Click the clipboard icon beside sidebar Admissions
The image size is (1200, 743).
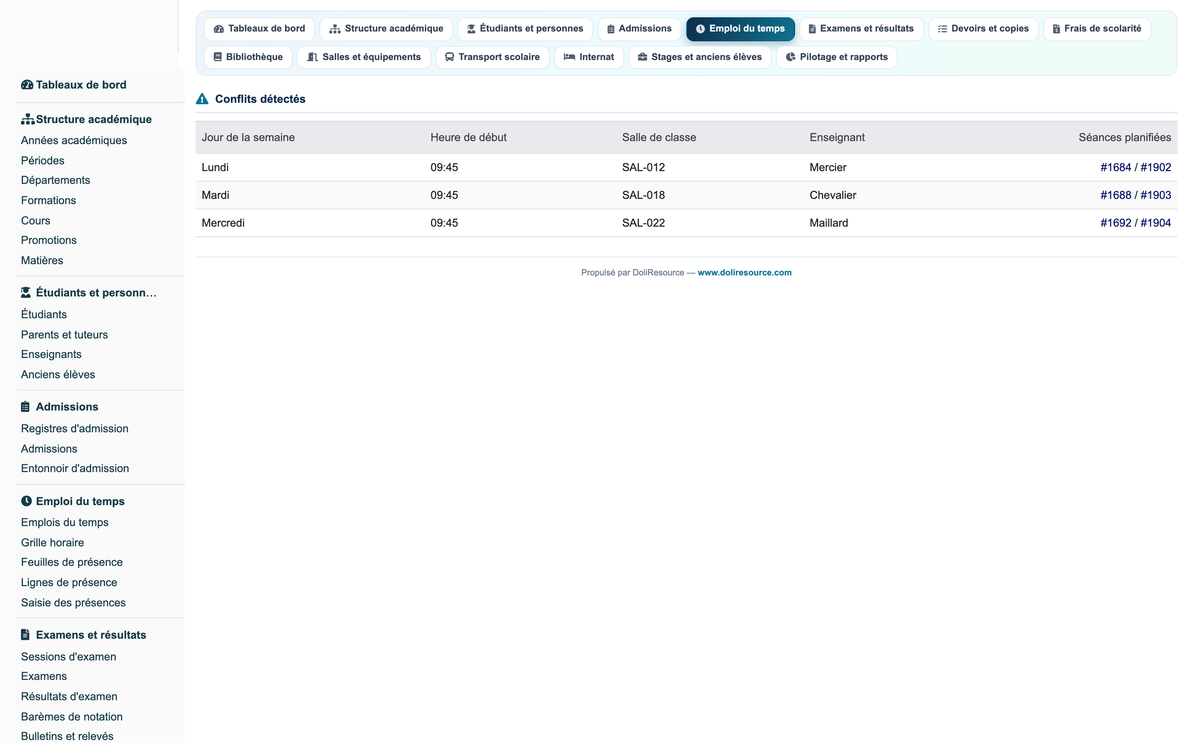(26, 407)
